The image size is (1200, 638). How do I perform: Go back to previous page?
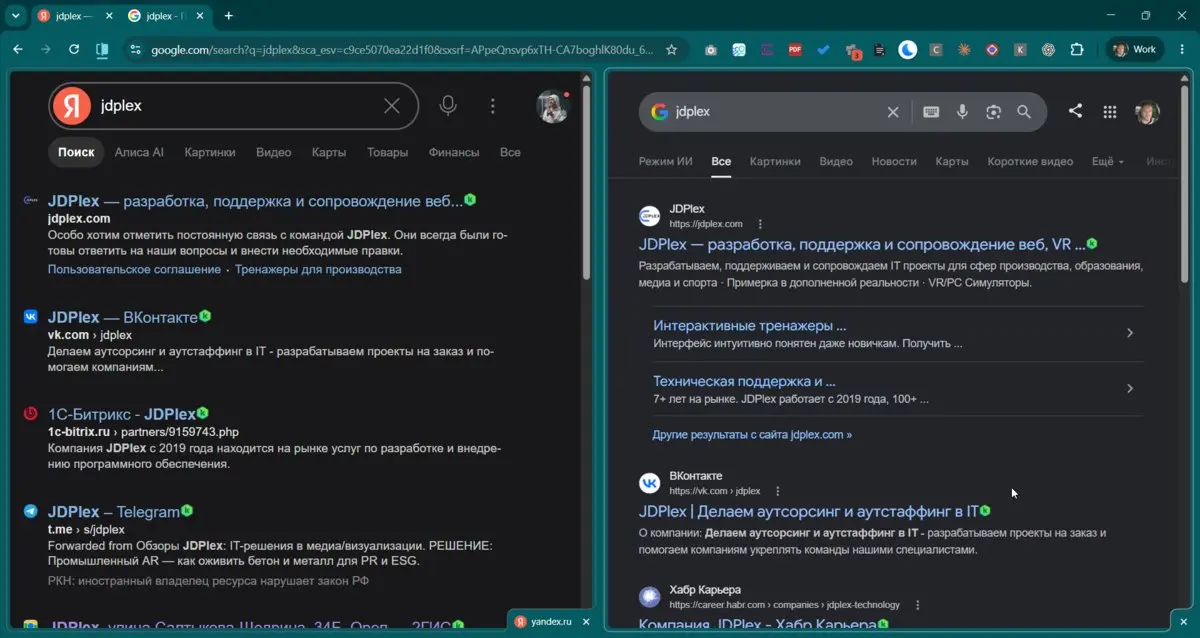tap(18, 49)
